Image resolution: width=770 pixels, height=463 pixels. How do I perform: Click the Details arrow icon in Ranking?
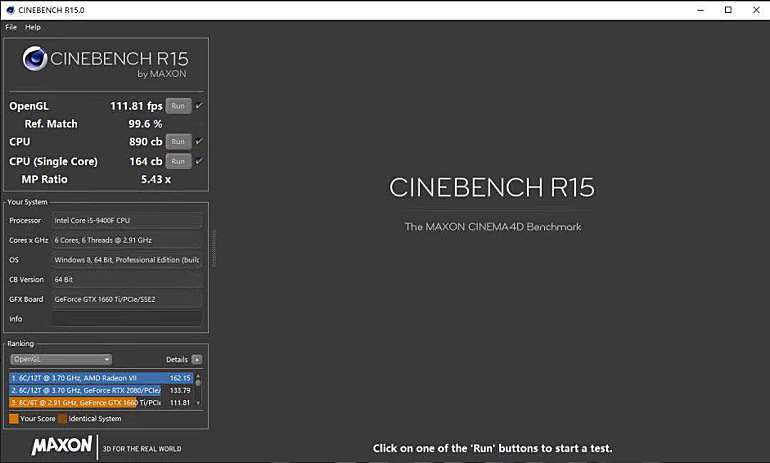point(197,359)
